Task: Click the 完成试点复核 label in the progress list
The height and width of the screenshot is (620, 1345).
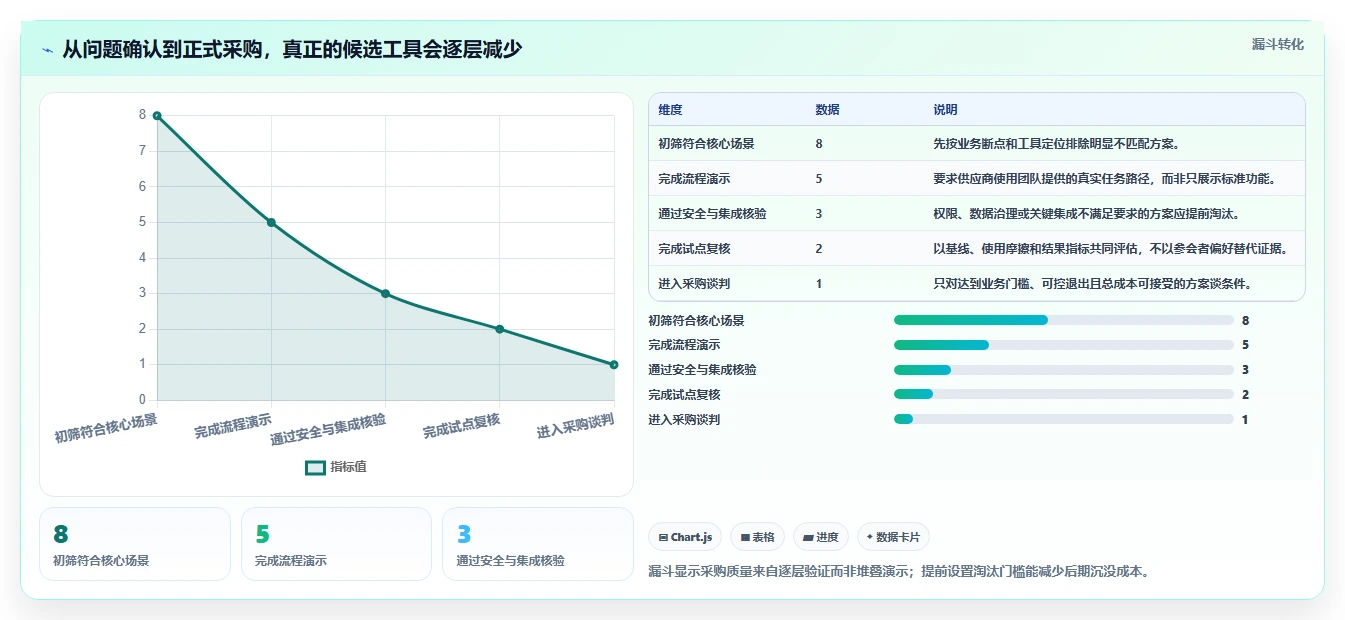Action: pos(684,395)
